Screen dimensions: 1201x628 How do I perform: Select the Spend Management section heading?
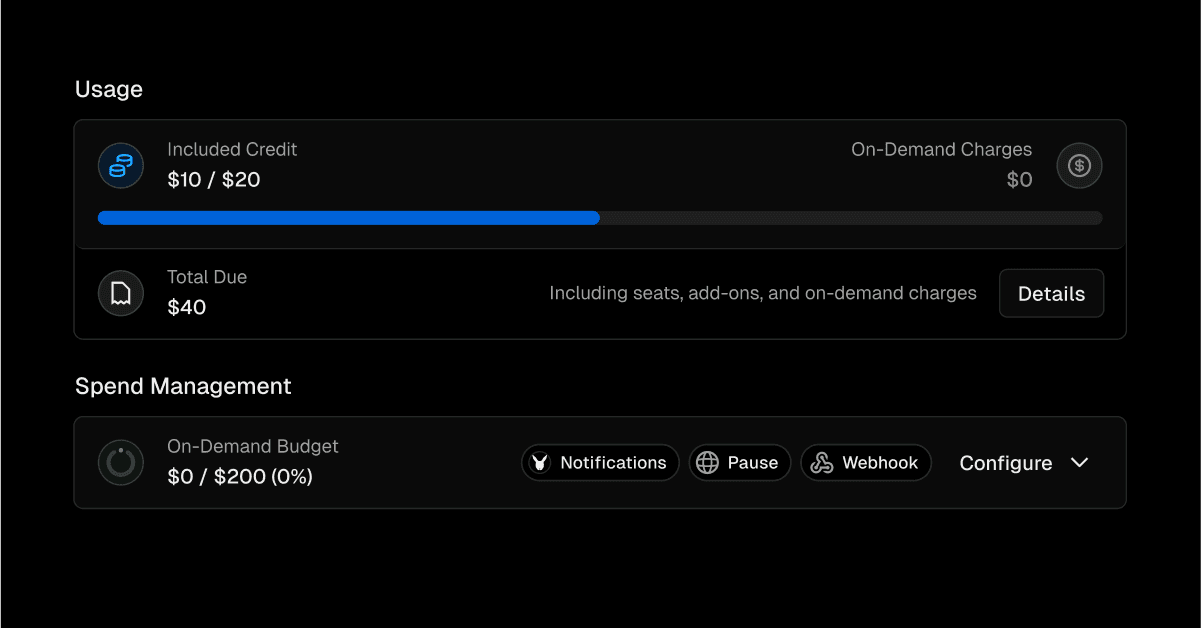click(183, 386)
